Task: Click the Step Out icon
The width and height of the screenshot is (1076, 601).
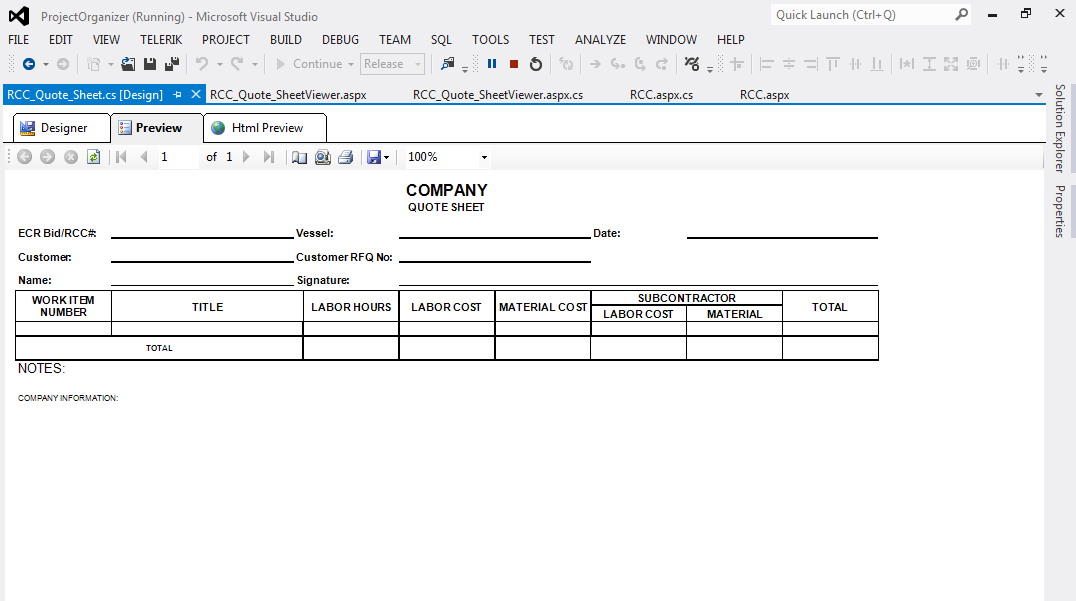Action: coord(662,64)
